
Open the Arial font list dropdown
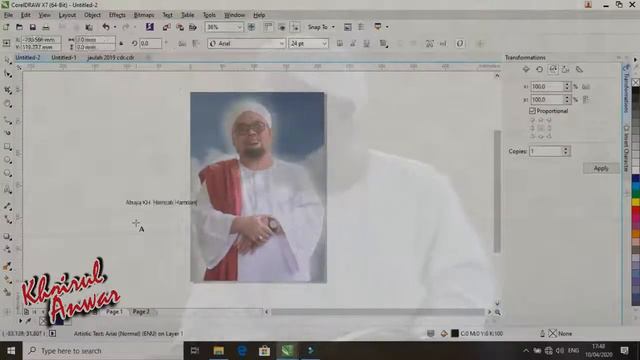coord(282,43)
